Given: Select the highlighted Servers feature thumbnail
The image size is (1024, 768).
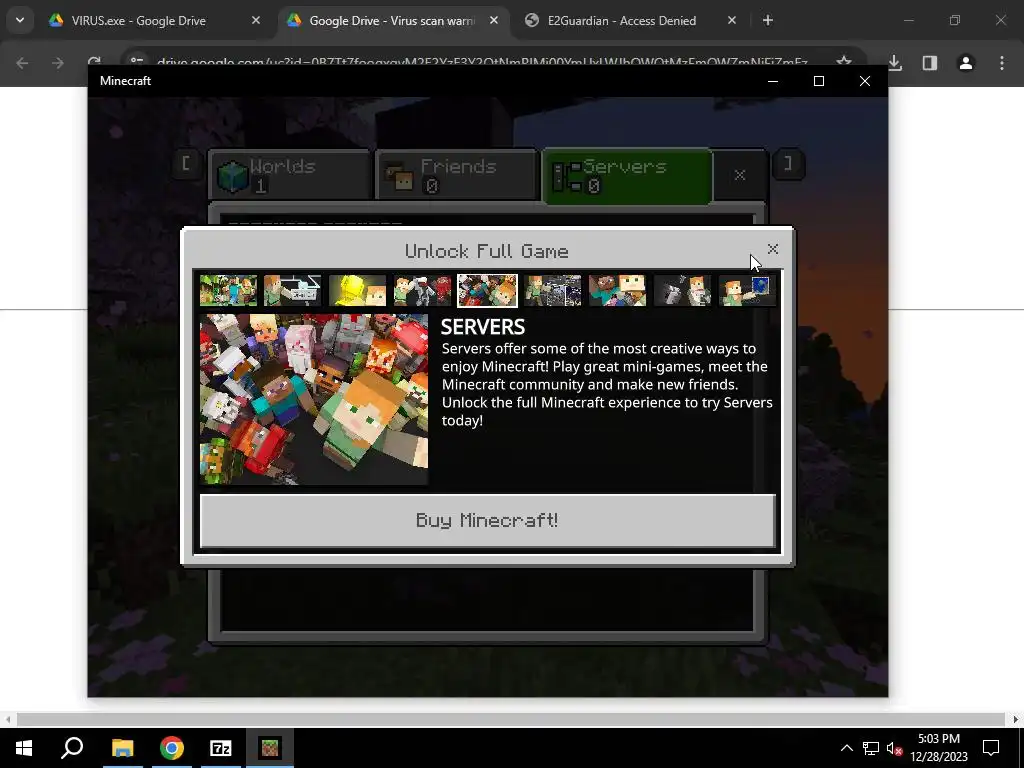Looking at the screenshot, I should pos(487,290).
